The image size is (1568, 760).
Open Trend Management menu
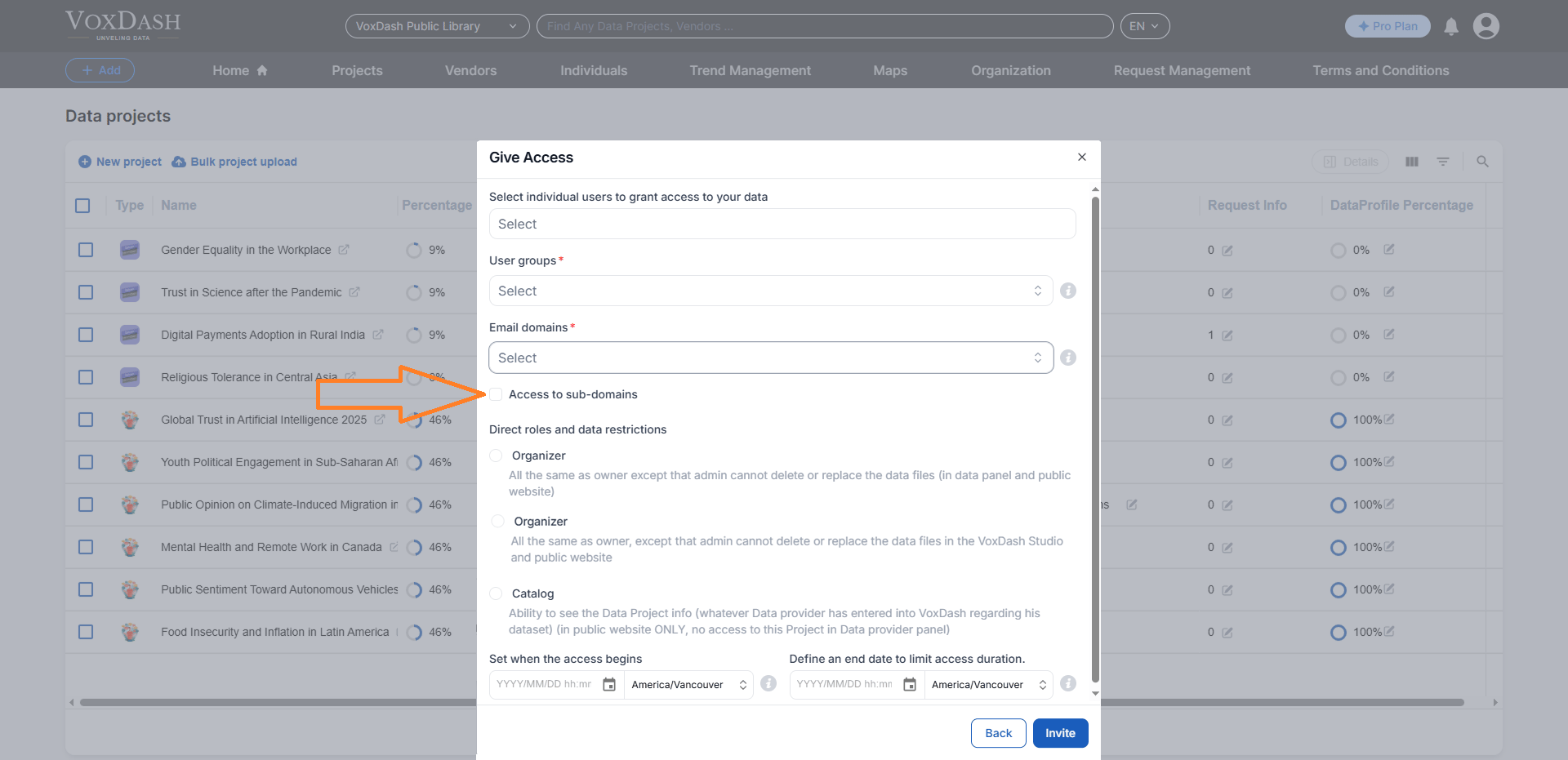(x=751, y=70)
